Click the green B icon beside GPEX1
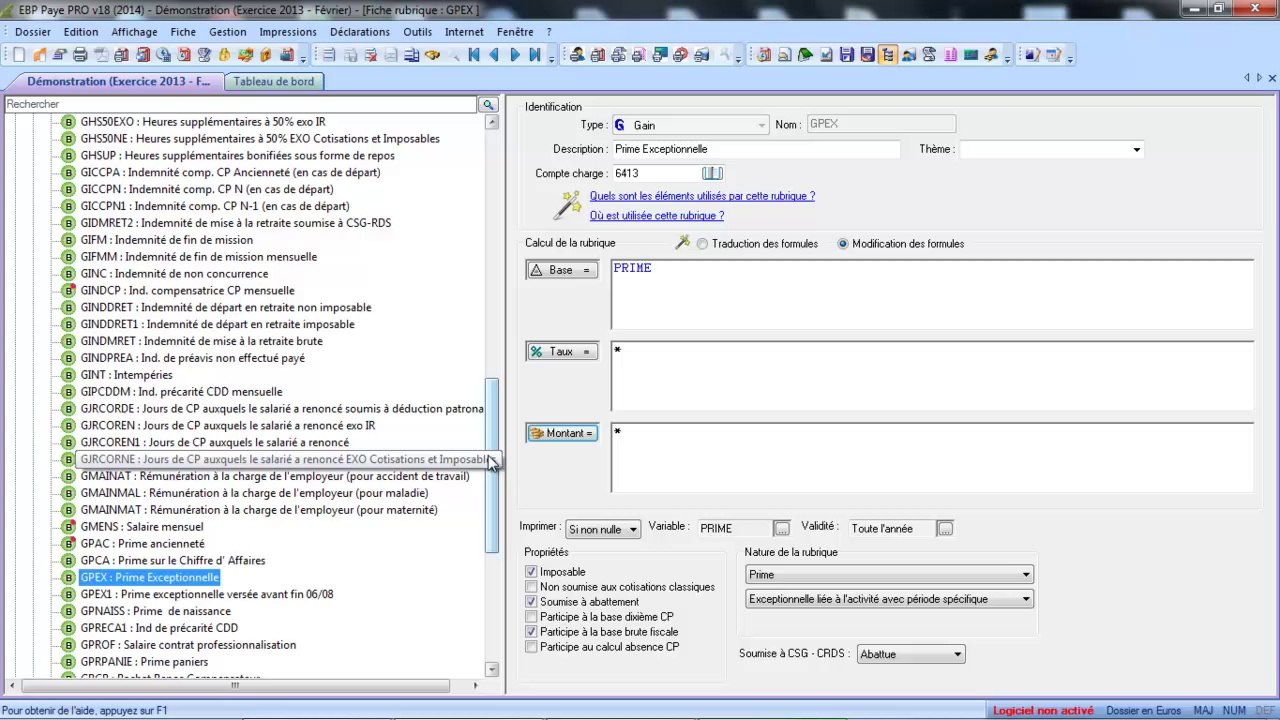The width and height of the screenshot is (1280, 720). click(69, 594)
